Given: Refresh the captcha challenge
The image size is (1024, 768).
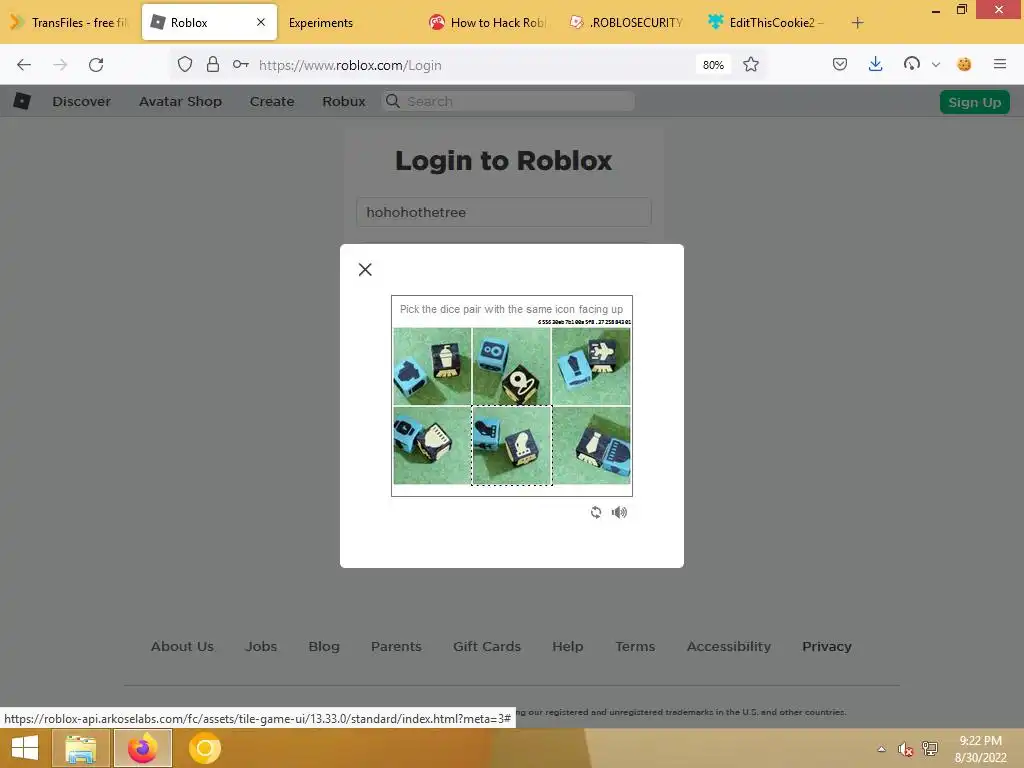Looking at the screenshot, I should (x=596, y=512).
